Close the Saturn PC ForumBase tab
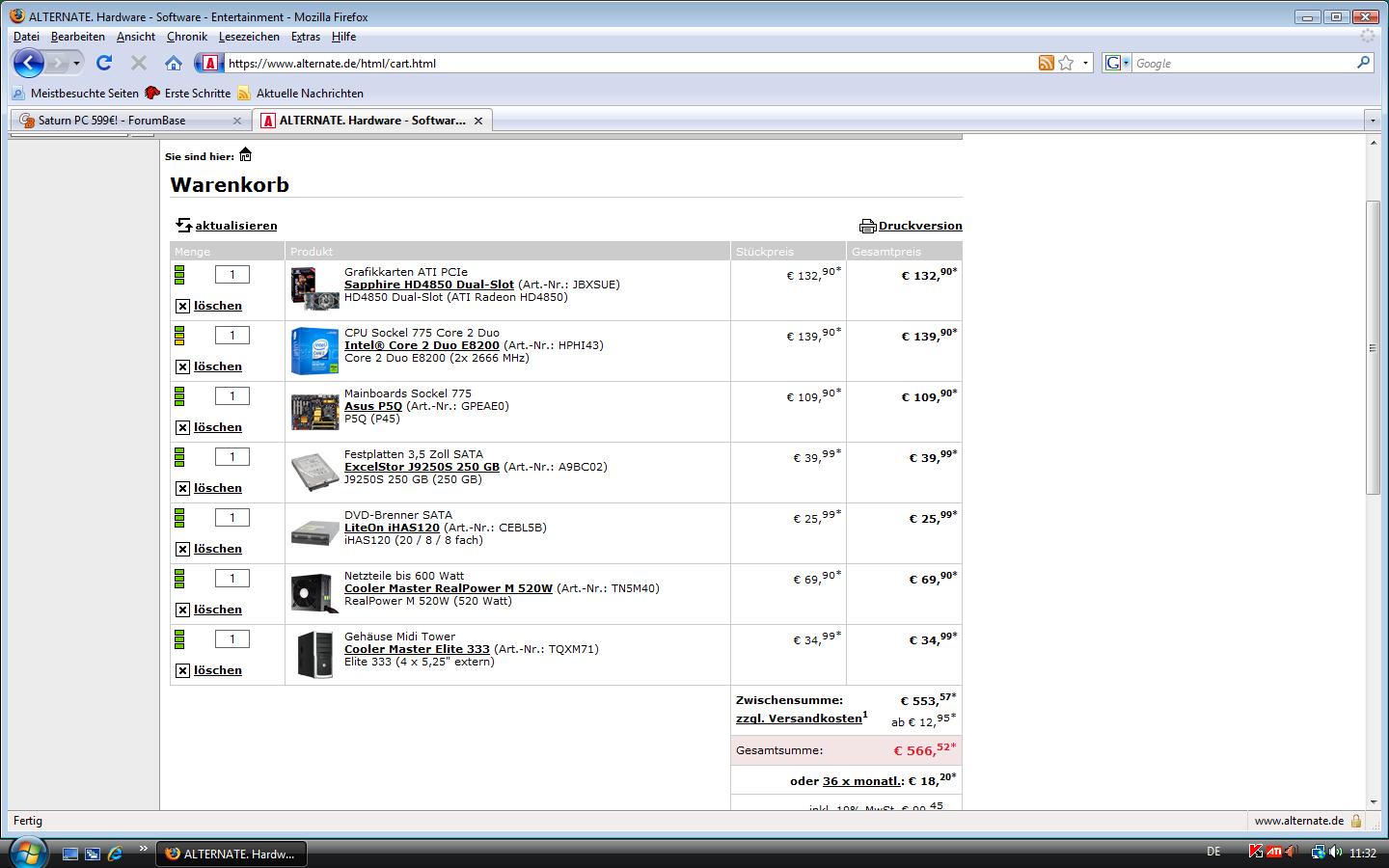 click(237, 121)
